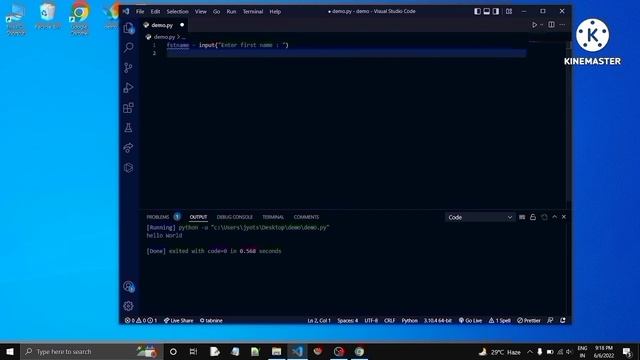Maximize the panel with chevron up
640x360 pixels.
(x=554, y=217)
